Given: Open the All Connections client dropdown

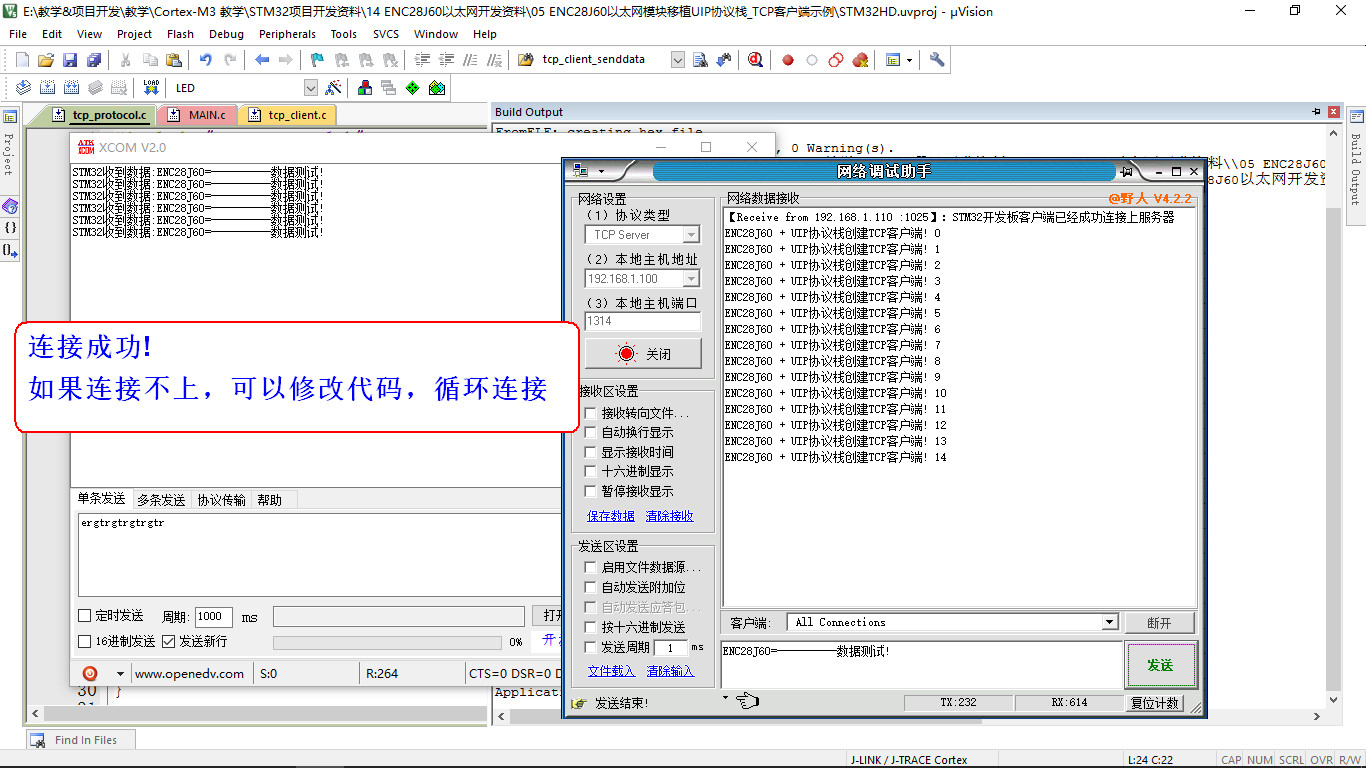Looking at the screenshot, I should tap(1108, 622).
